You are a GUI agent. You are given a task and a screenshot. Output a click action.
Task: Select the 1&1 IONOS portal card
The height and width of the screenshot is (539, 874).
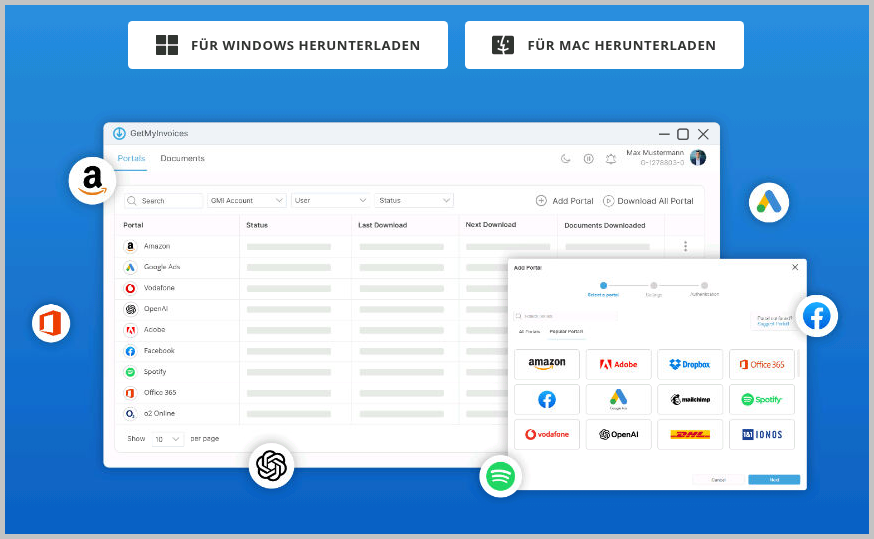761,434
